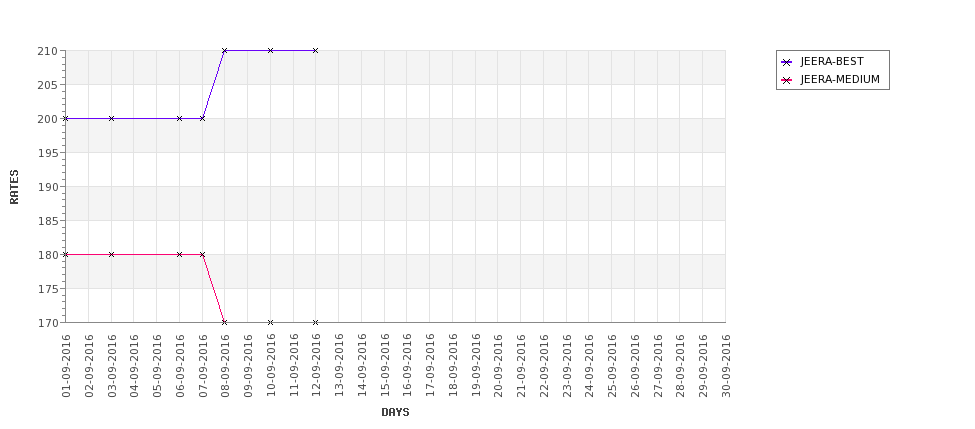Click the JEERA-MEDIUM legend label

click(840, 80)
